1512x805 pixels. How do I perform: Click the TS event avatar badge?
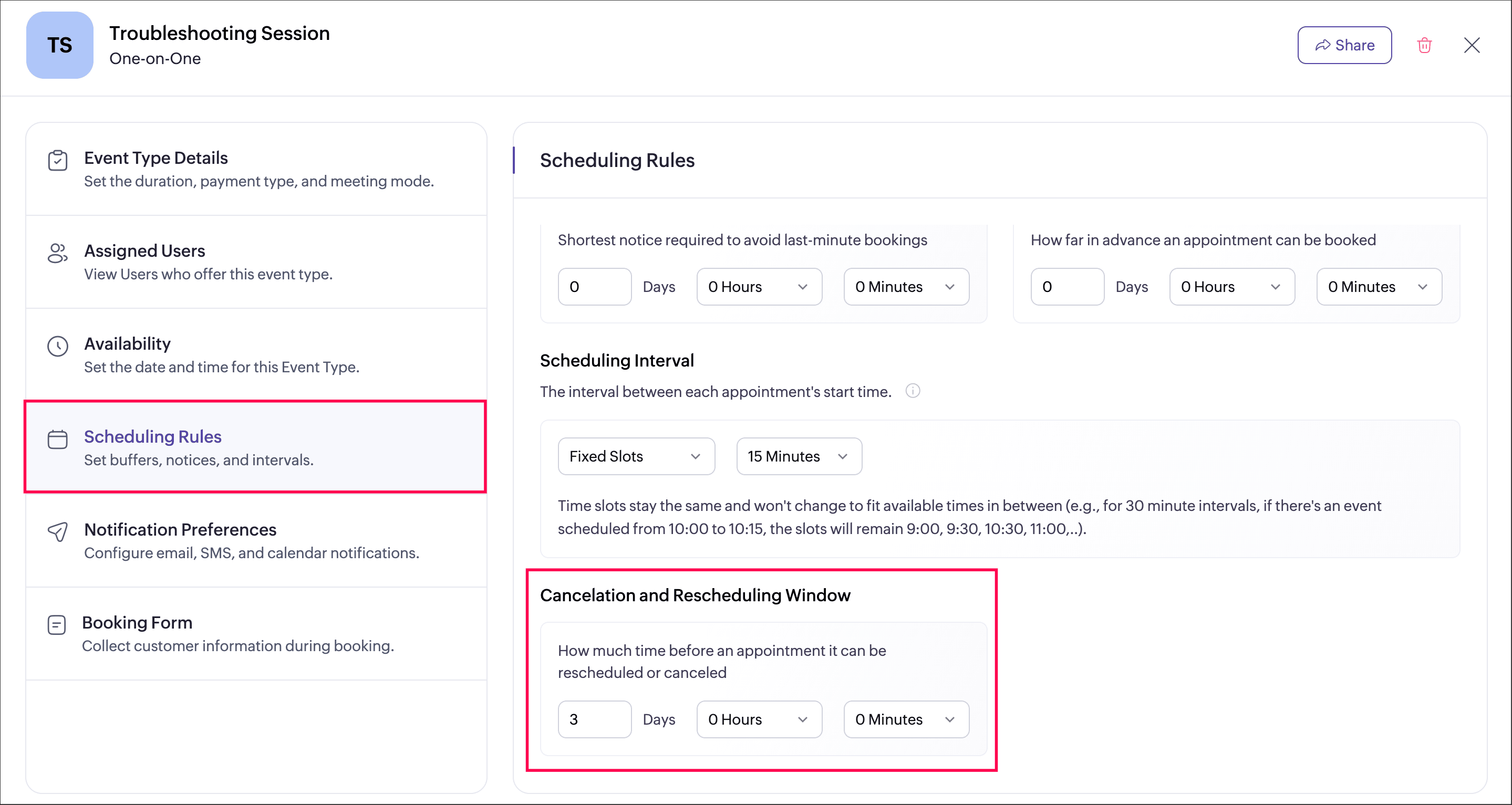(x=59, y=45)
